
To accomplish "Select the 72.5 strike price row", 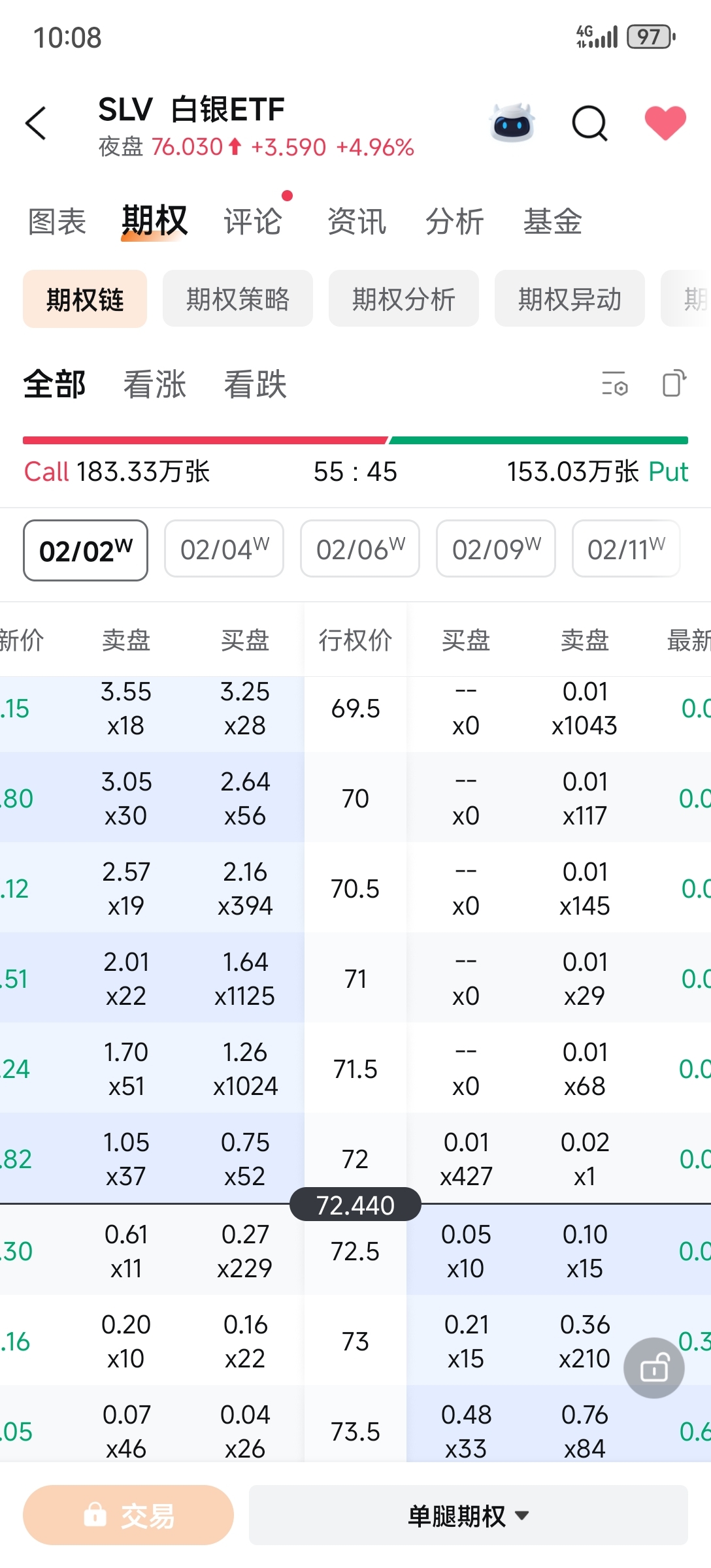I will coord(355,1251).
